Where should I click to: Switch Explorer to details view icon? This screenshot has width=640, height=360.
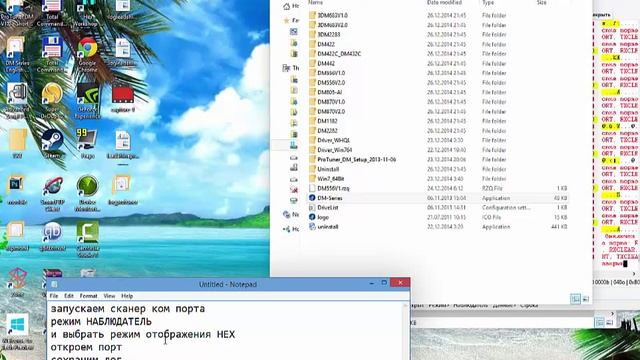pos(575,299)
